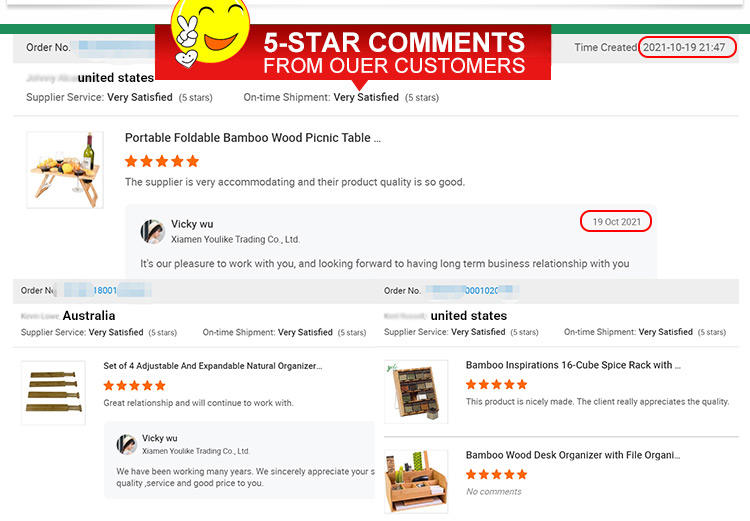Click the circled Time Created 2021-10-19 timestamp
Viewport: 750px width, 521px height.
(687, 47)
